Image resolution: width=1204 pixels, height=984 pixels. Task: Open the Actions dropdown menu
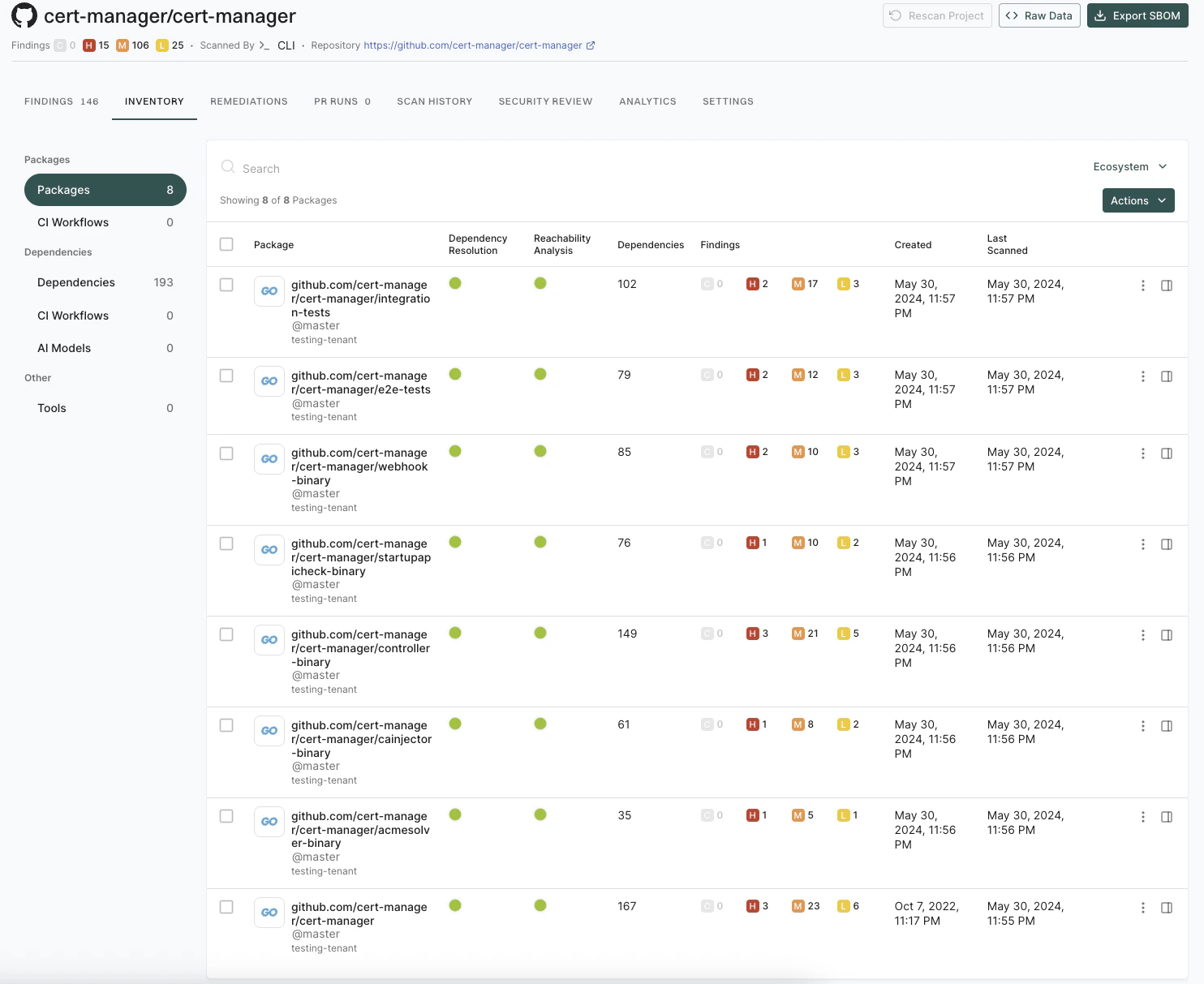coord(1137,200)
